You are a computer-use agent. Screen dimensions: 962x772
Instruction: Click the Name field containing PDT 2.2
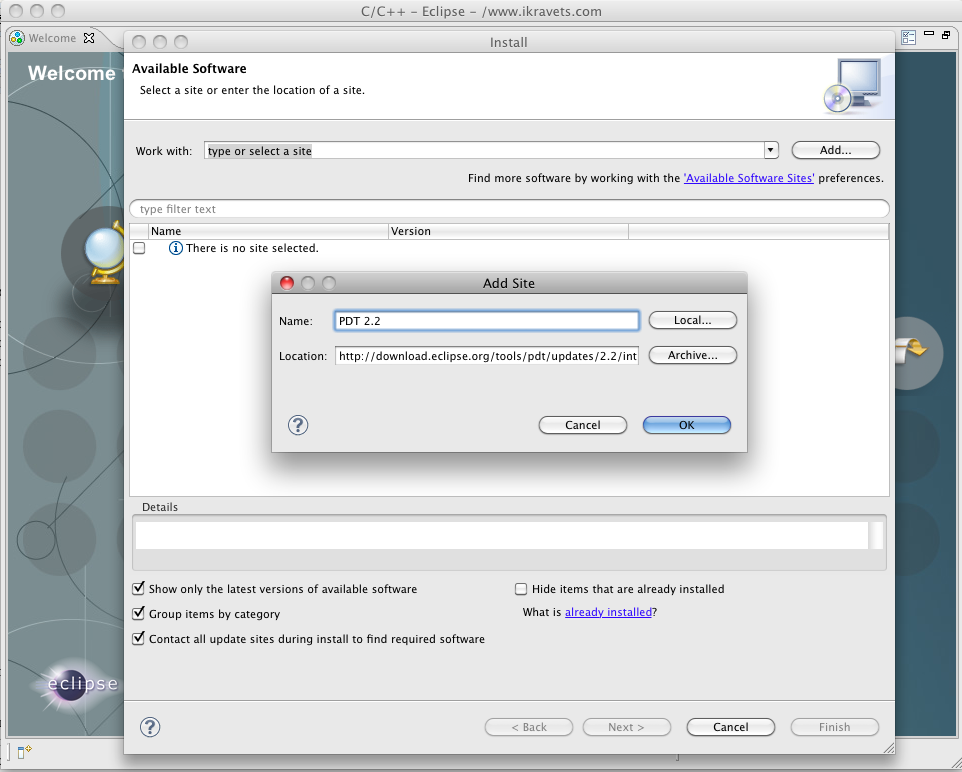(487, 321)
